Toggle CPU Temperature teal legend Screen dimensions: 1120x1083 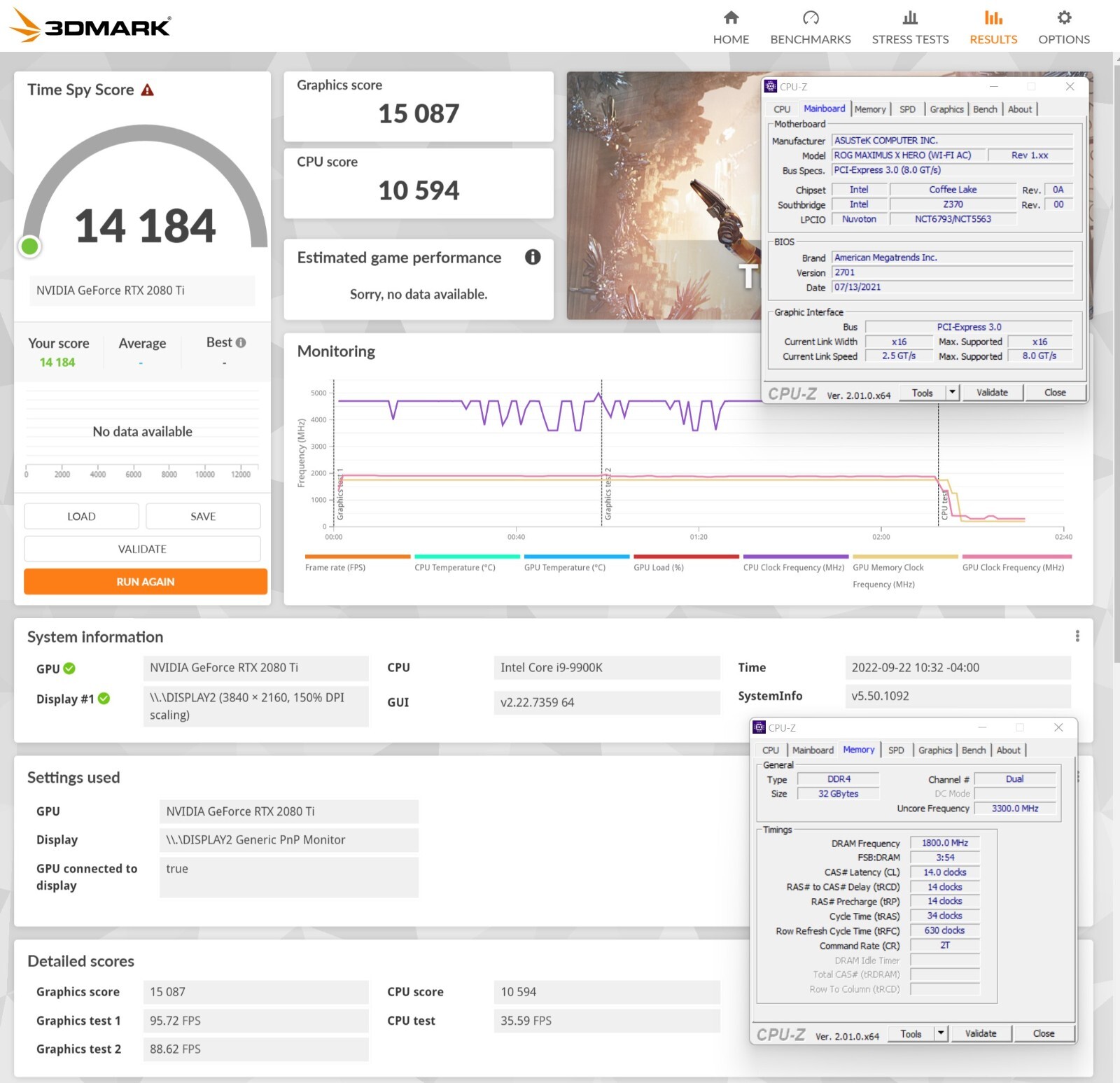[x=467, y=564]
